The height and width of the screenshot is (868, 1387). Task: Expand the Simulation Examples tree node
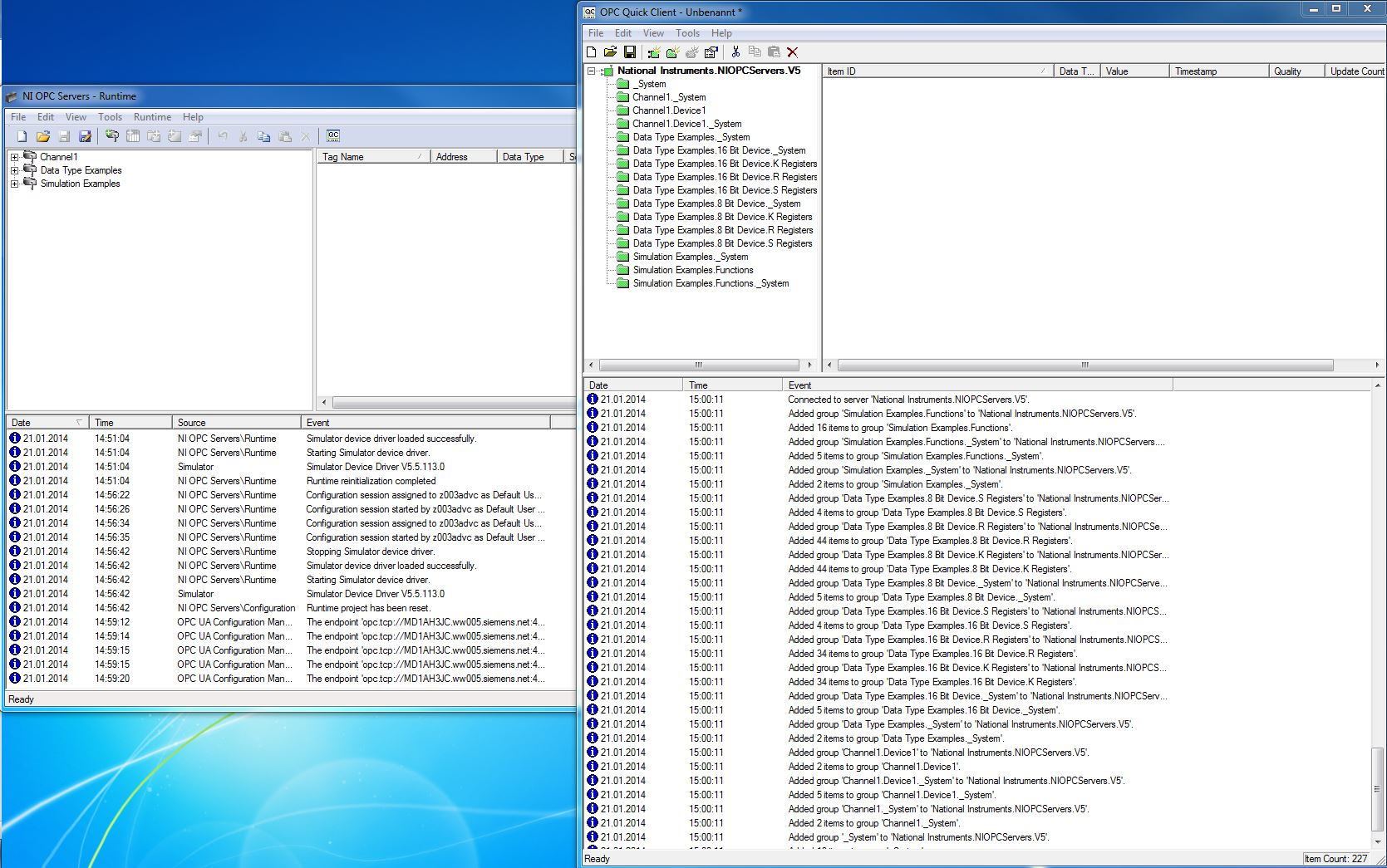[x=14, y=184]
